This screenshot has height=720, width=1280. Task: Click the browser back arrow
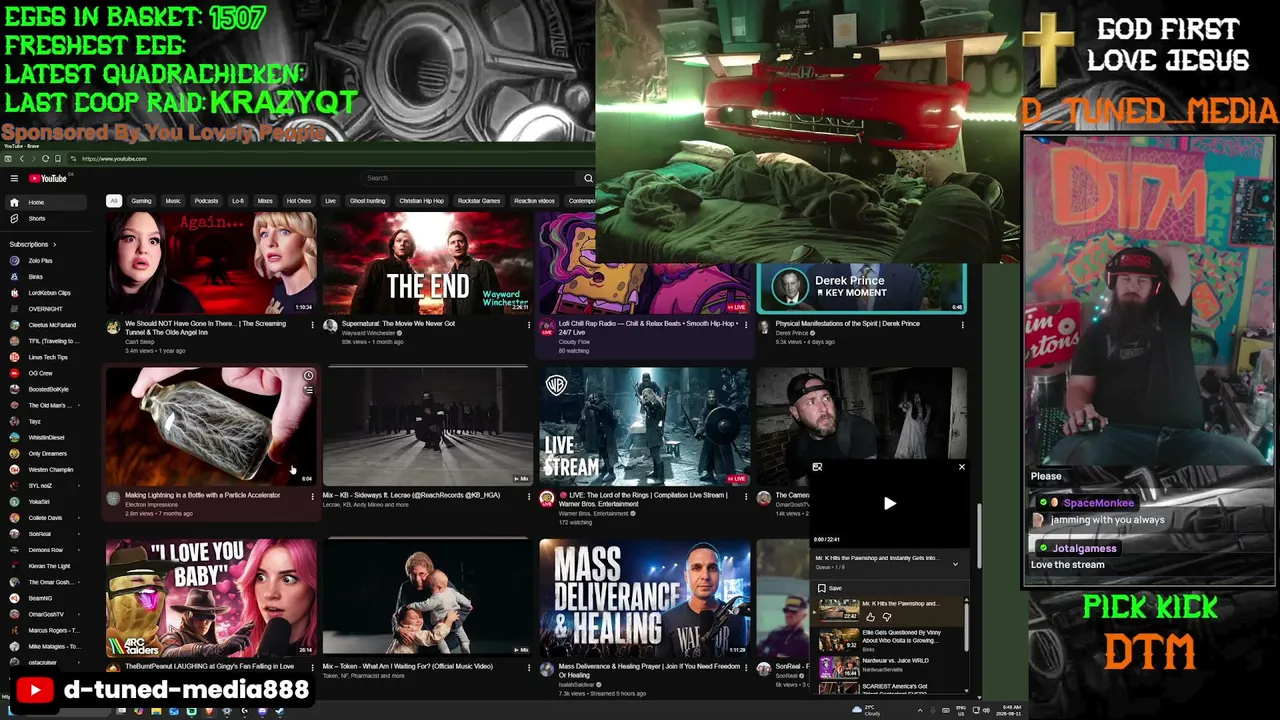[x=21, y=159]
